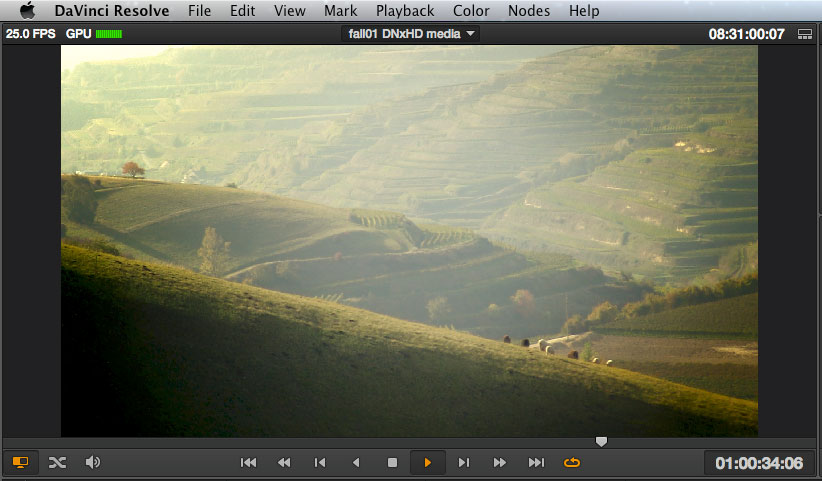Open the Nodes menu
The image size is (822, 481).
point(528,10)
